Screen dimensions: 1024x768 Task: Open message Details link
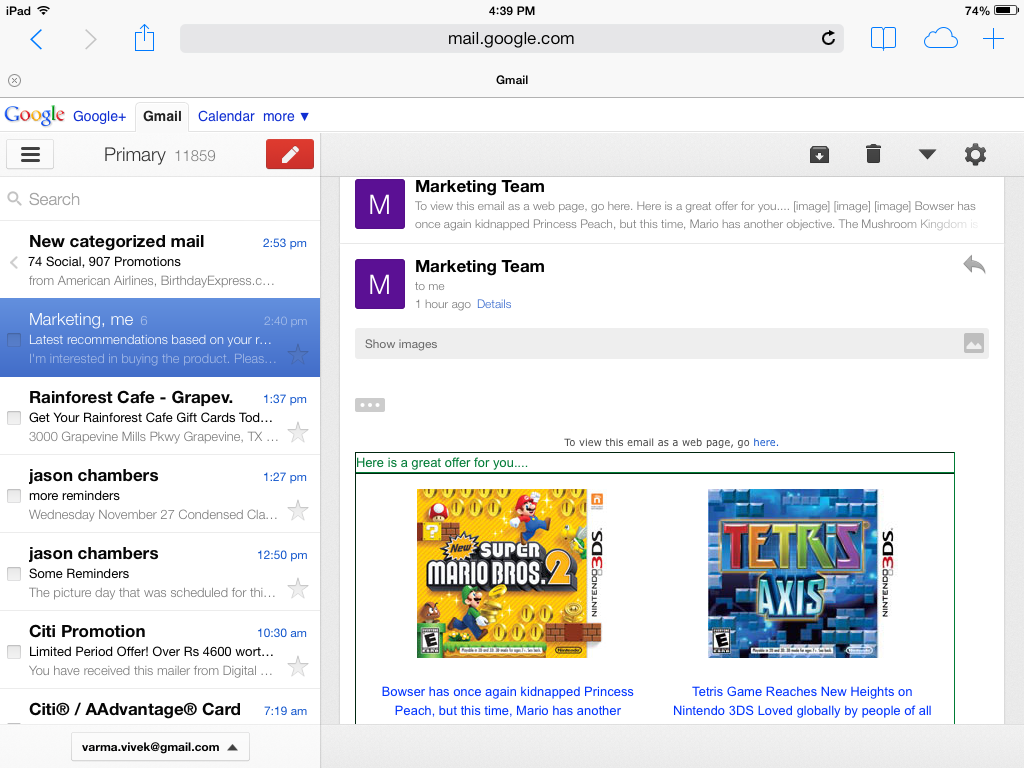[x=494, y=304]
